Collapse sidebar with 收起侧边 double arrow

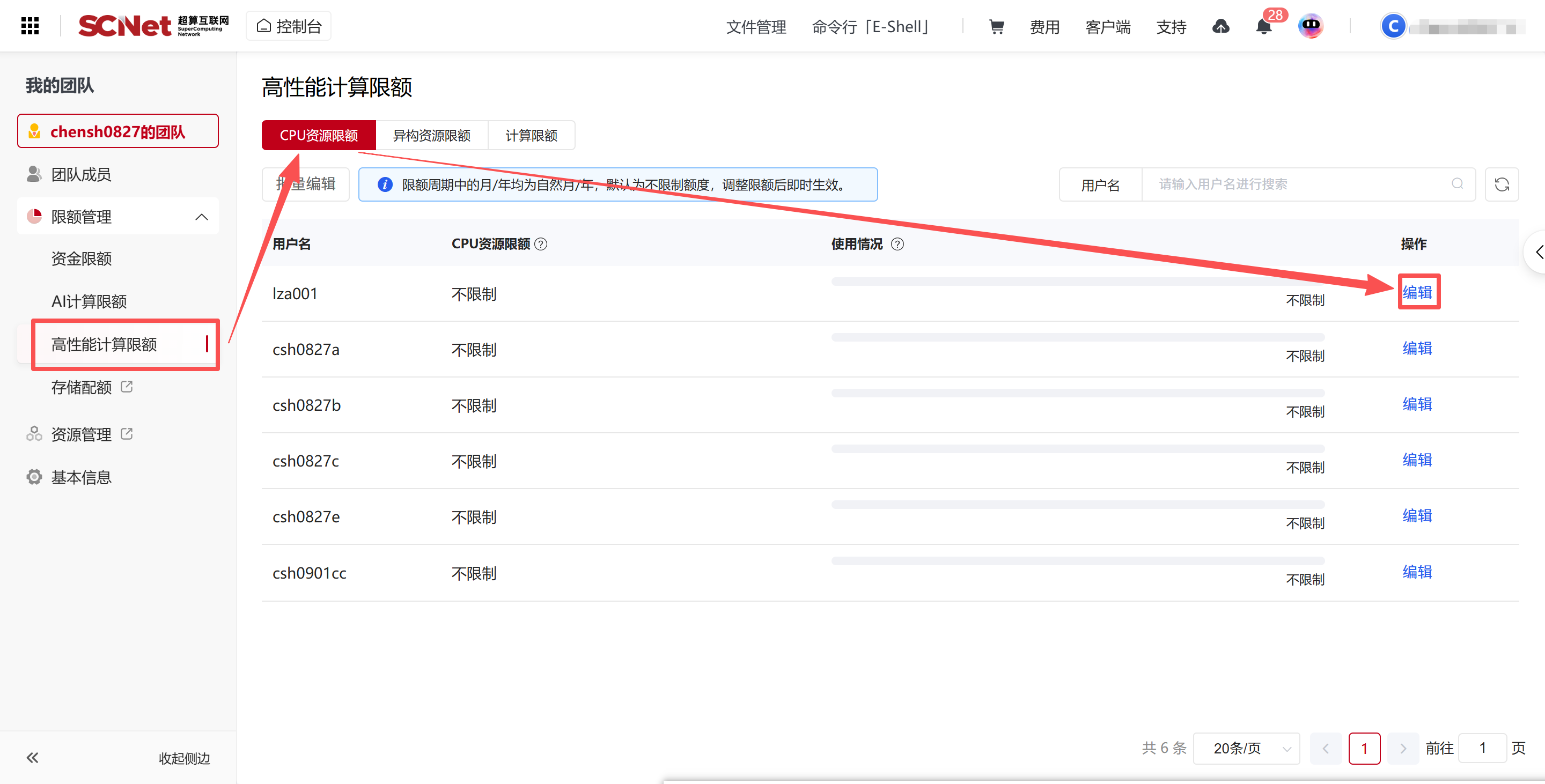pos(32,758)
